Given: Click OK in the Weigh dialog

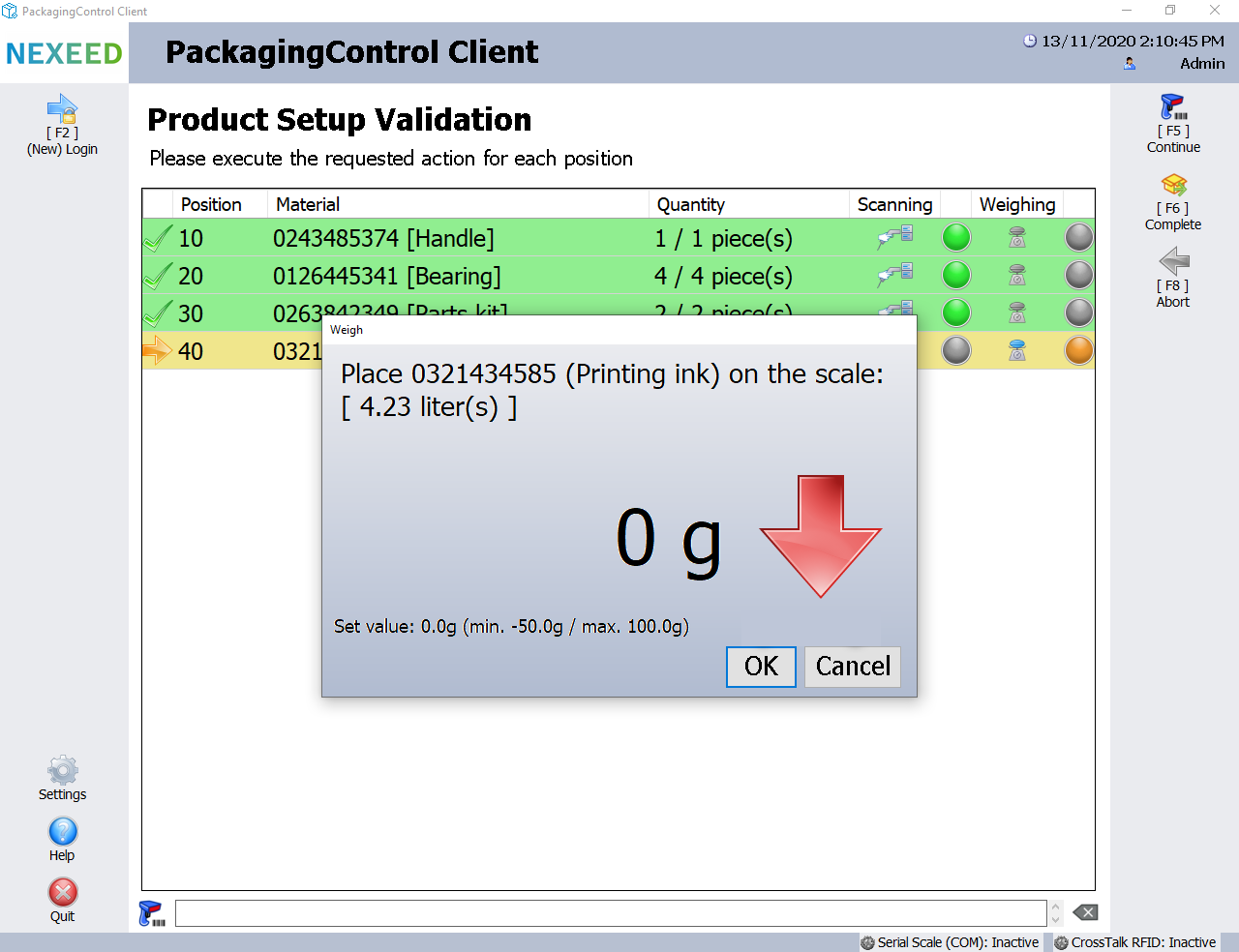Looking at the screenshot, I should (761, 667).
